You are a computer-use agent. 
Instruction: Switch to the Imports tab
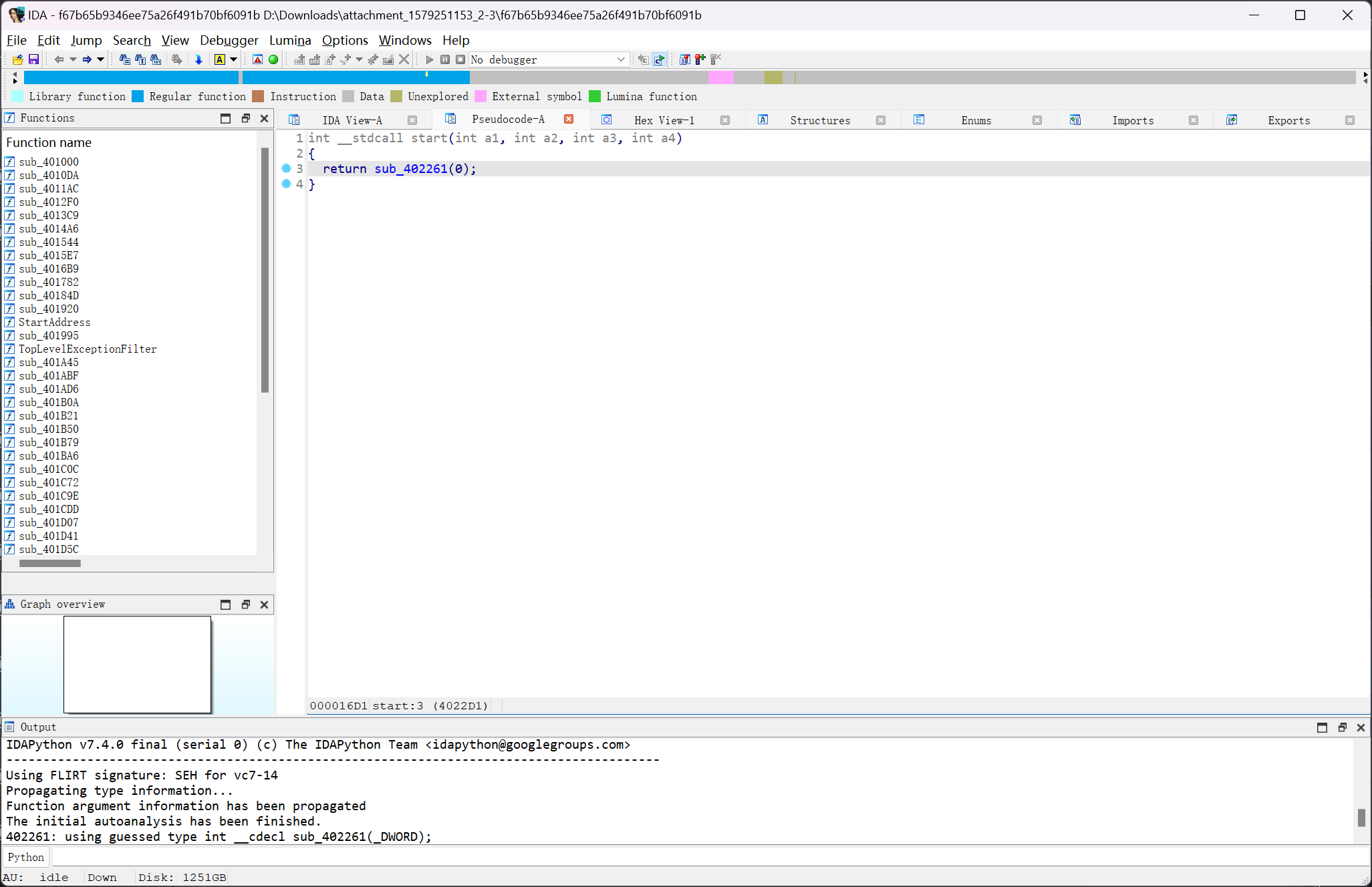(1133, 120)
